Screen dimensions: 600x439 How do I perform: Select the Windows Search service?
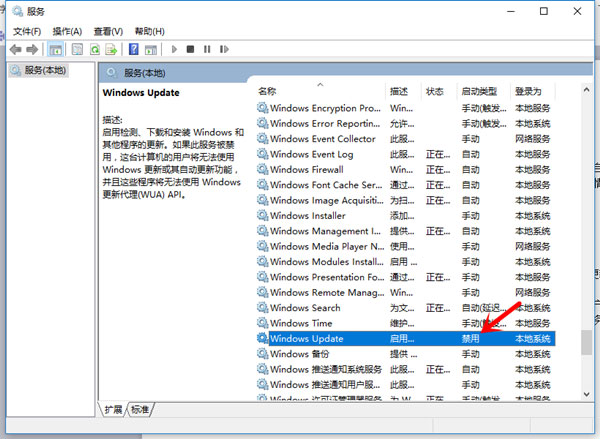(406, 308)
